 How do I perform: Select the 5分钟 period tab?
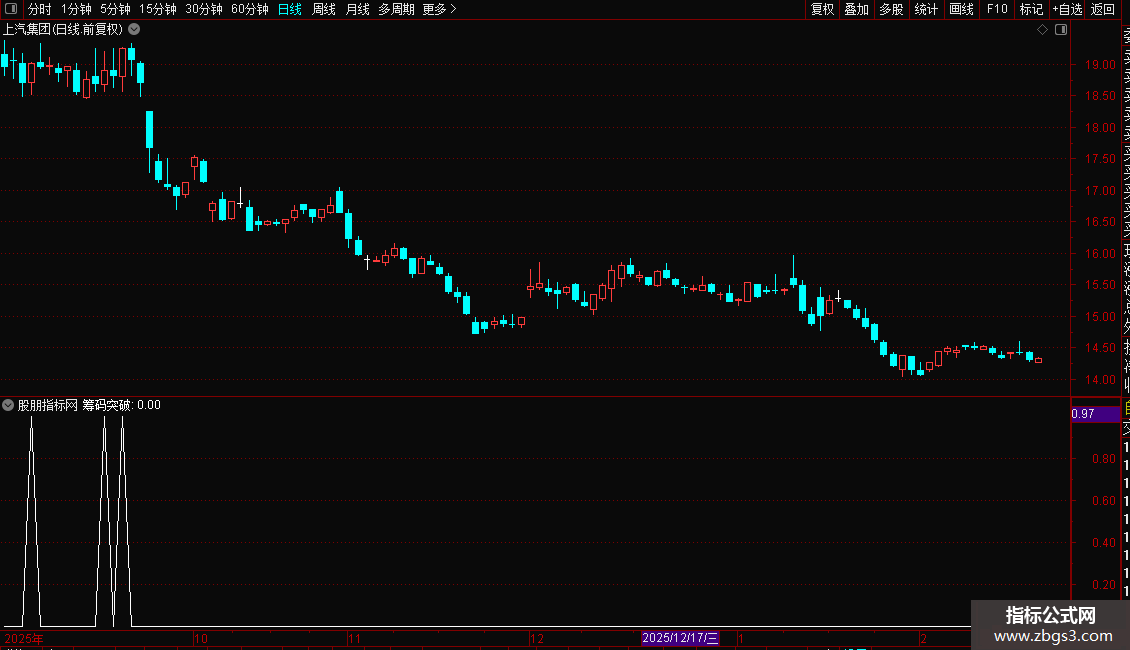115,9
